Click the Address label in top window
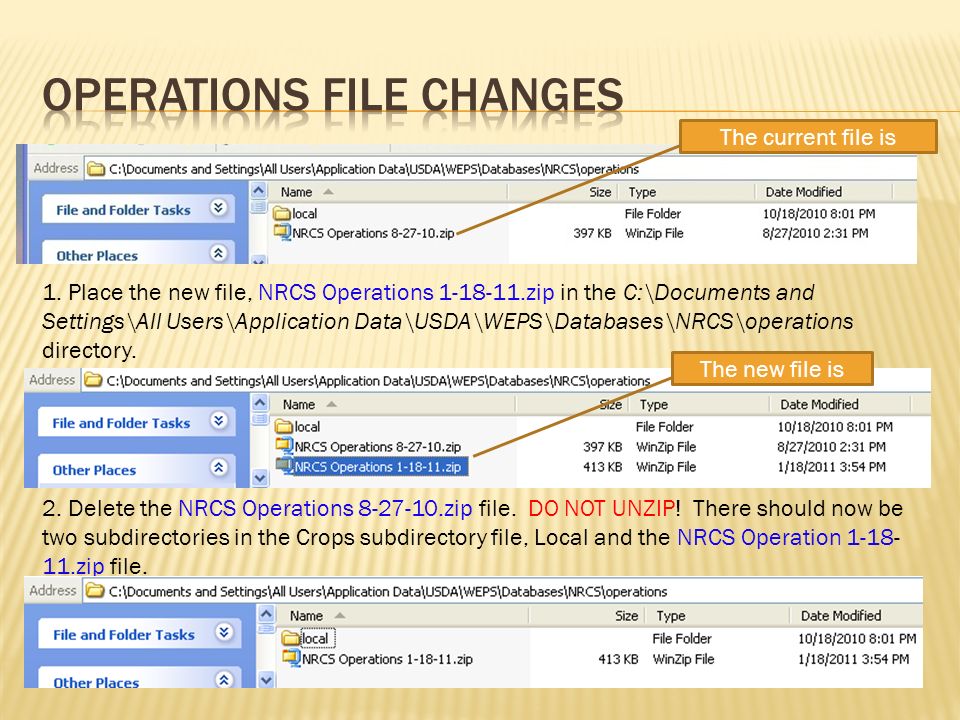 pyautogui.click(x=56, y=168)
